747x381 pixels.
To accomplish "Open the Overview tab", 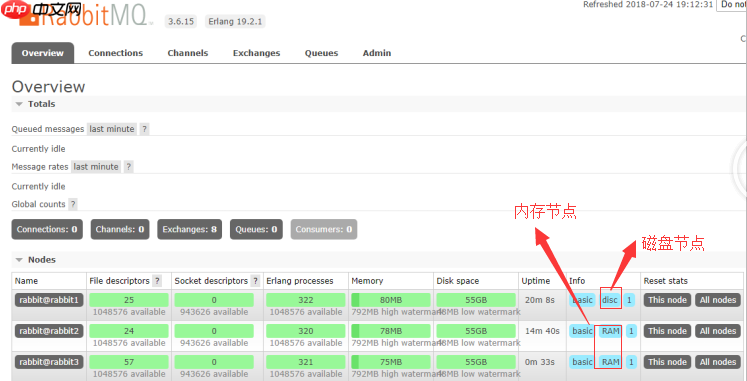I will [x=42, y=53].
